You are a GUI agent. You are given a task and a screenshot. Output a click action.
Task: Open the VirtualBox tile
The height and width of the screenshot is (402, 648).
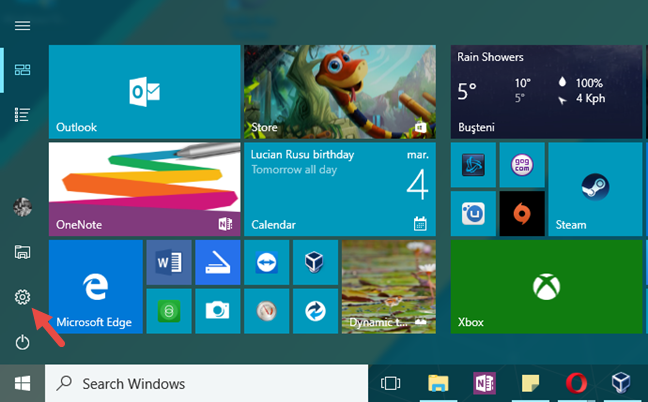[314, 262]
